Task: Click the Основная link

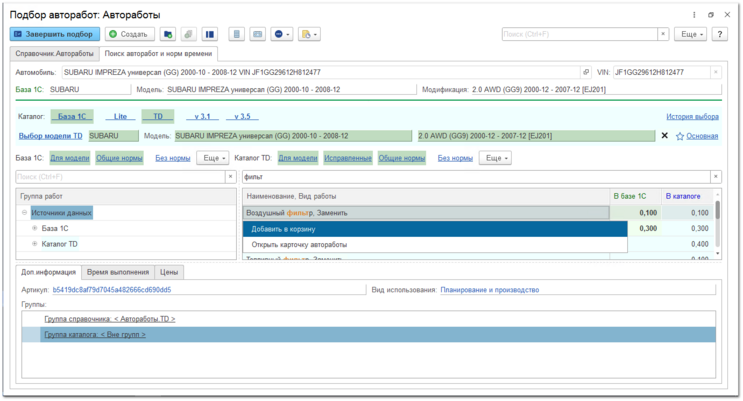Action: tap(702, 136)
